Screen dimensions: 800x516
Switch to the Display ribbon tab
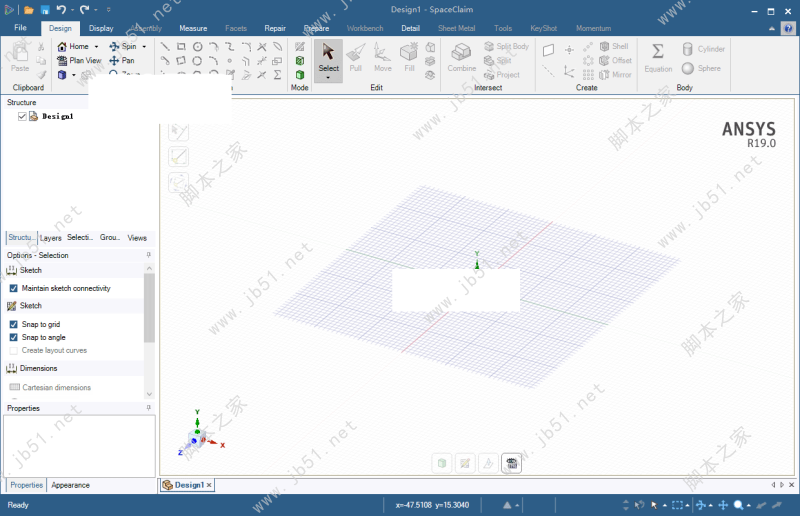click(x=101, y=28)
